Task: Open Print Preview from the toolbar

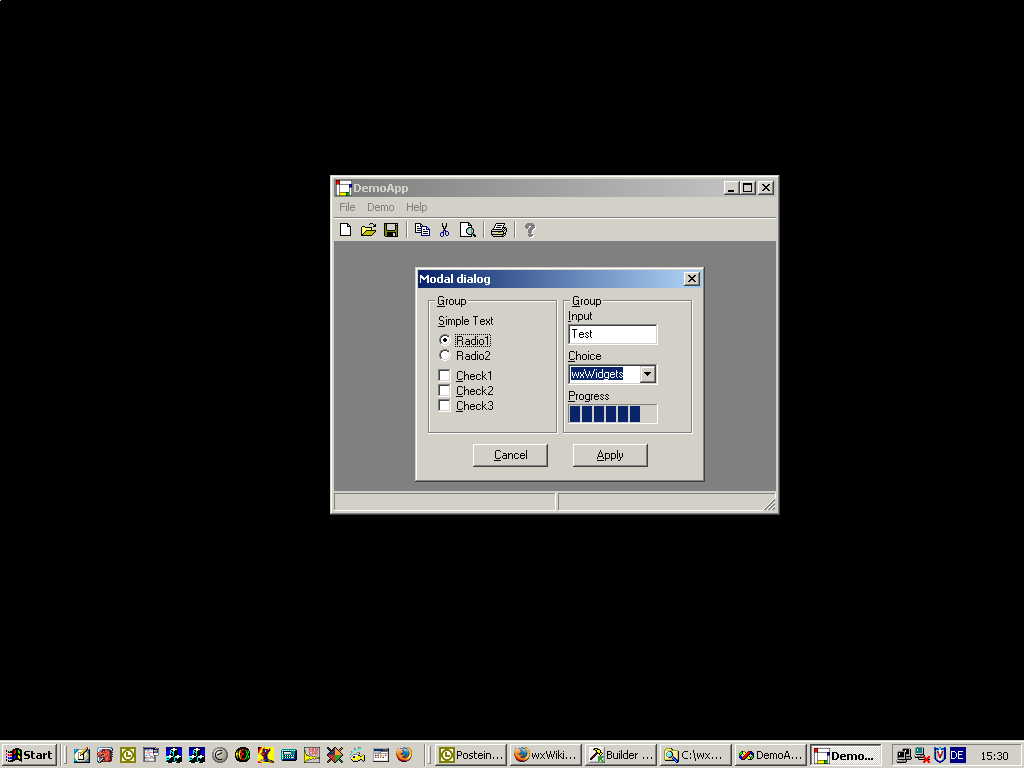Action: coord(467,230)
